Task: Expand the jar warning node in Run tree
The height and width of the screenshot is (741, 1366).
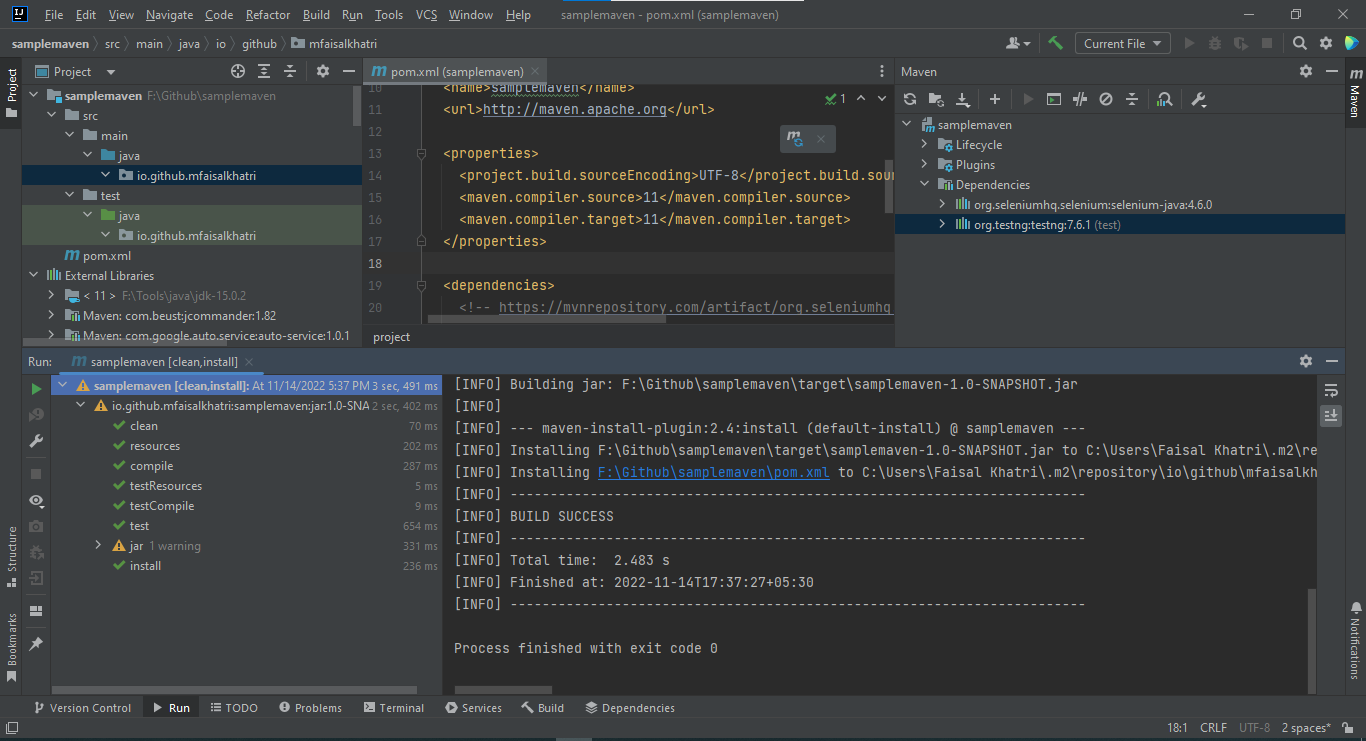Action: 98,546
